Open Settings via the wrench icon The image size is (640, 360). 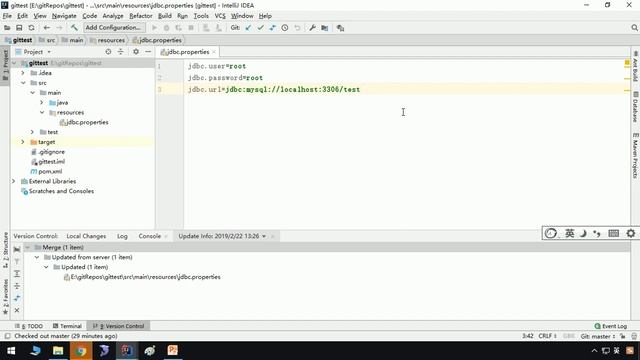tap(312, 28)
